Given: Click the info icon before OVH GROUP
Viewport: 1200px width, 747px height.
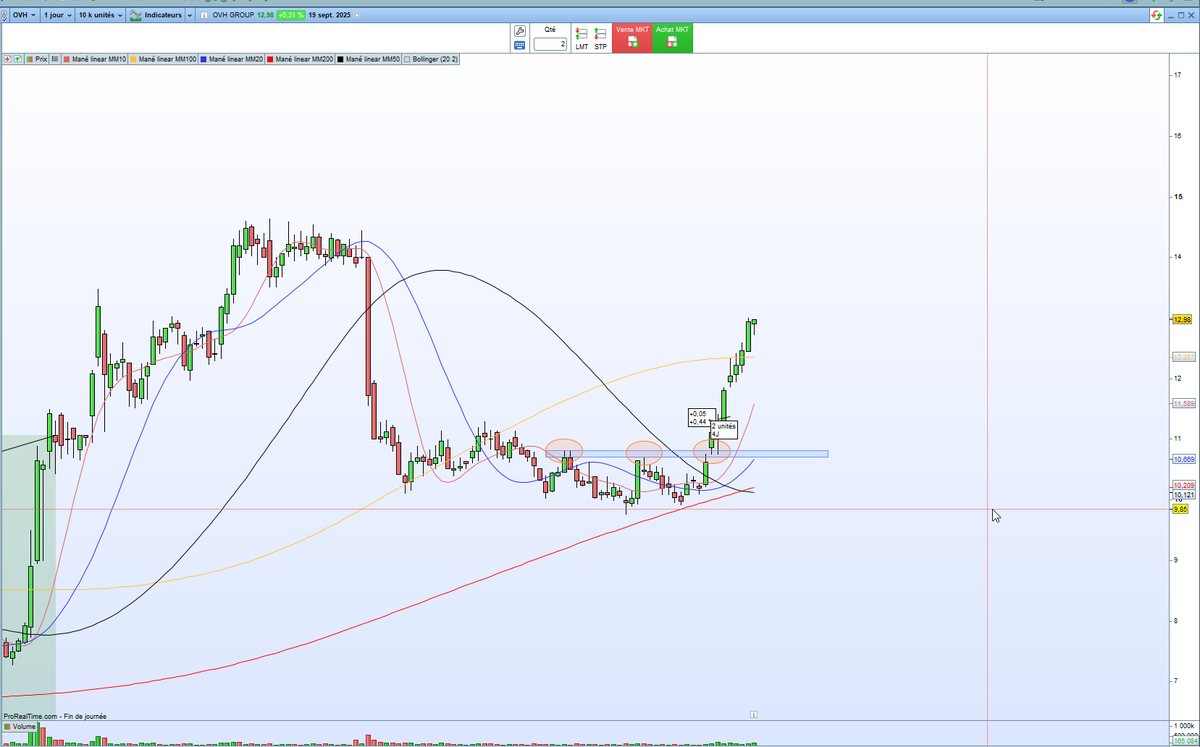Looking at the screenshot, I should (204, 16).
